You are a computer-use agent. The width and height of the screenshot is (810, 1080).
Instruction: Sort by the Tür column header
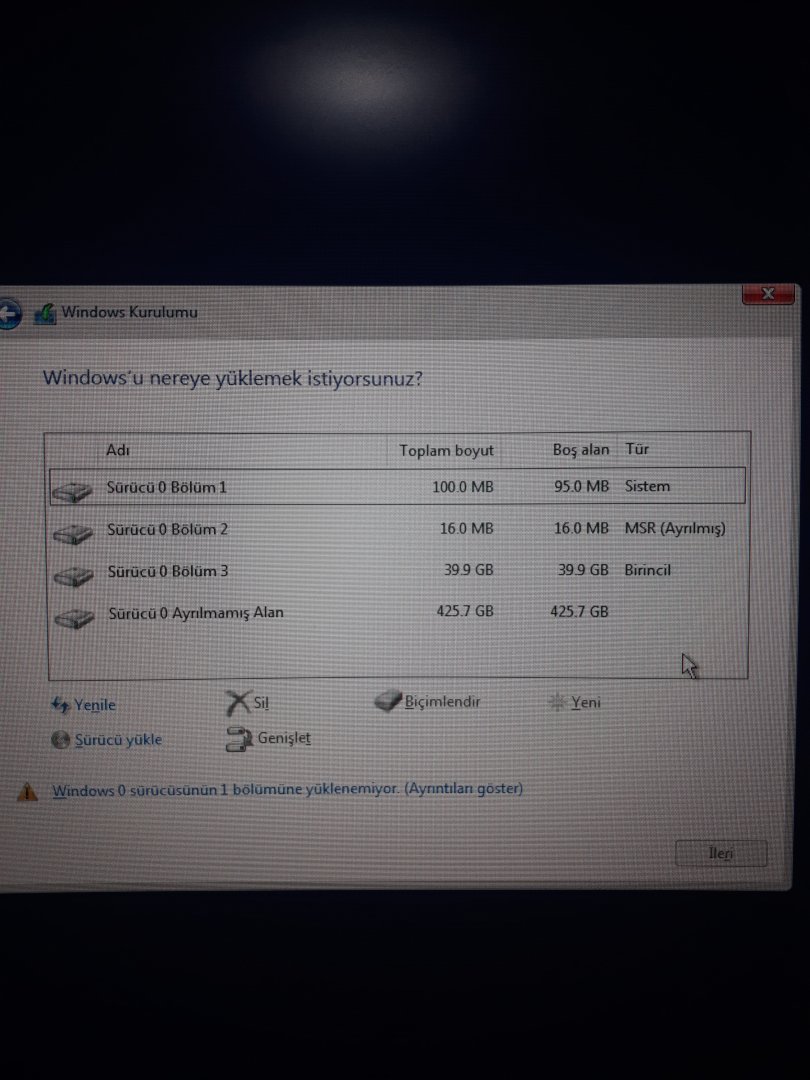point(637,449)
